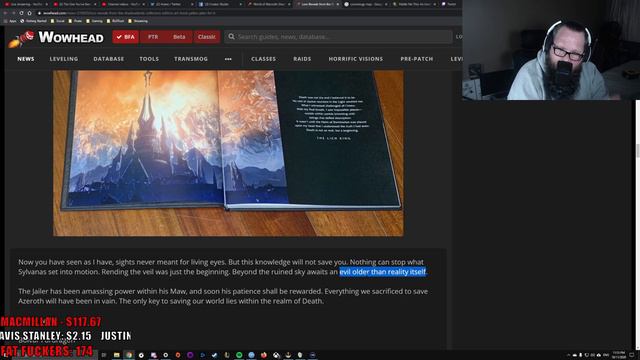This screenshot has height=360, width=640.
Task: Open the Tools menu
Action: click(149, 59)
